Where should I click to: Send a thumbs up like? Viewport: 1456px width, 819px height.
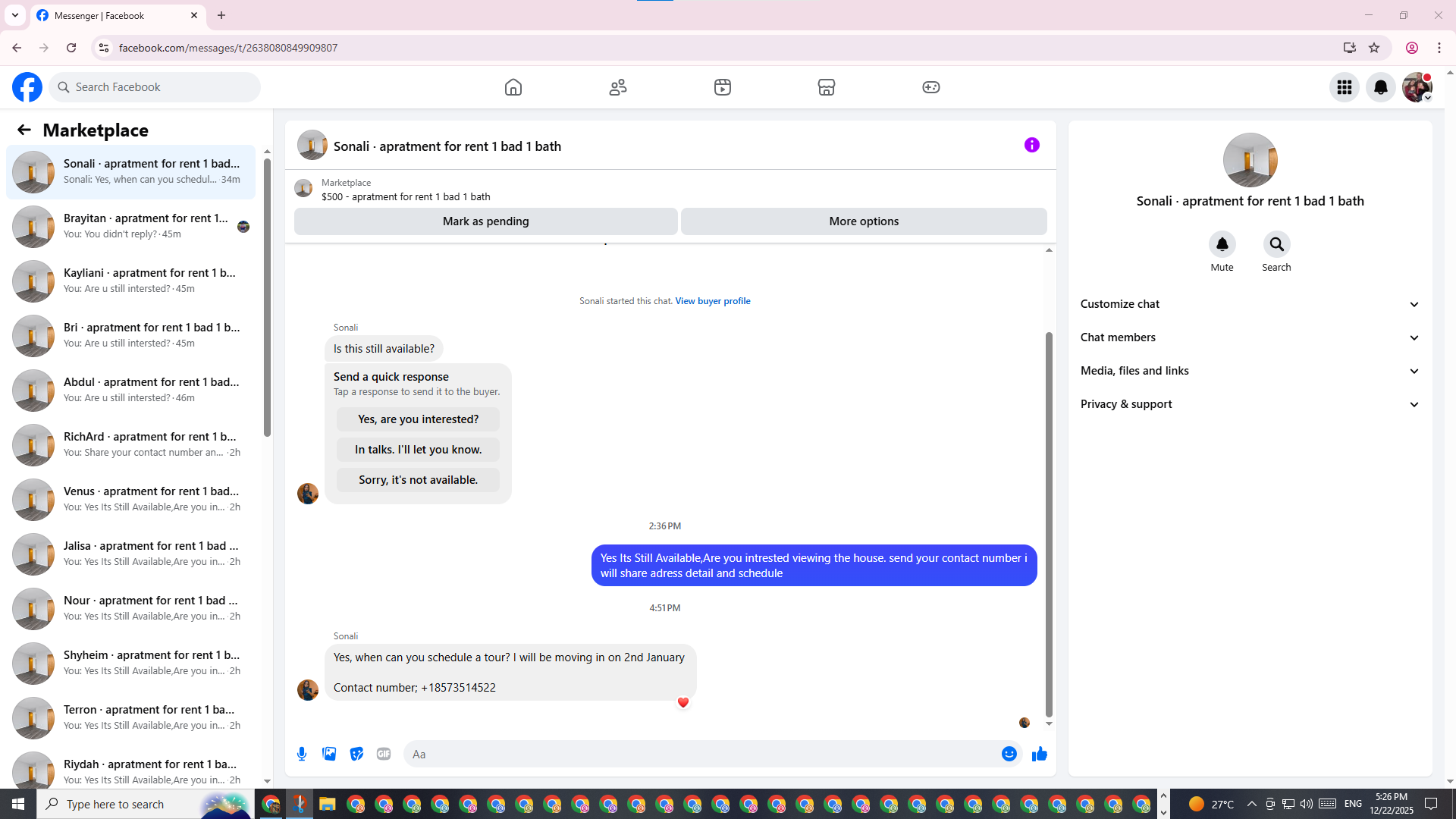coord(1039,754)
